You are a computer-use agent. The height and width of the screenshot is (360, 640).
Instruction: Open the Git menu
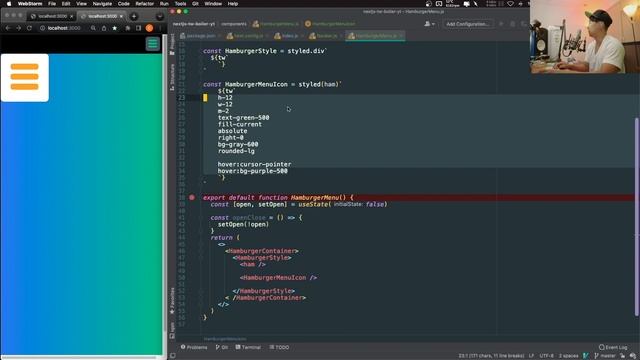pyautogui.click(x=195, y=4)
